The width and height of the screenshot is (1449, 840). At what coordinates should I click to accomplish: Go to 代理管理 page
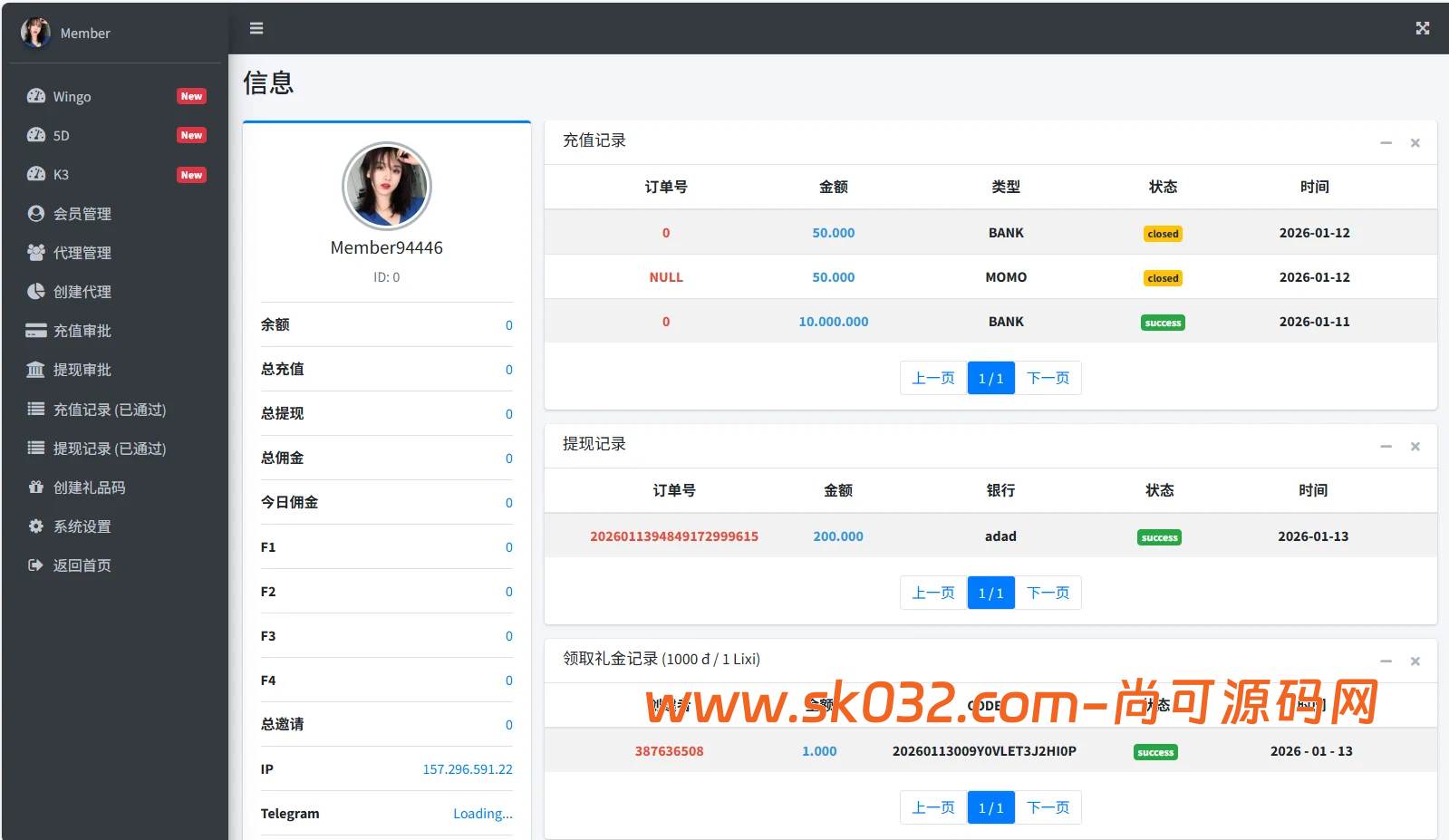(x=115, y=252)
